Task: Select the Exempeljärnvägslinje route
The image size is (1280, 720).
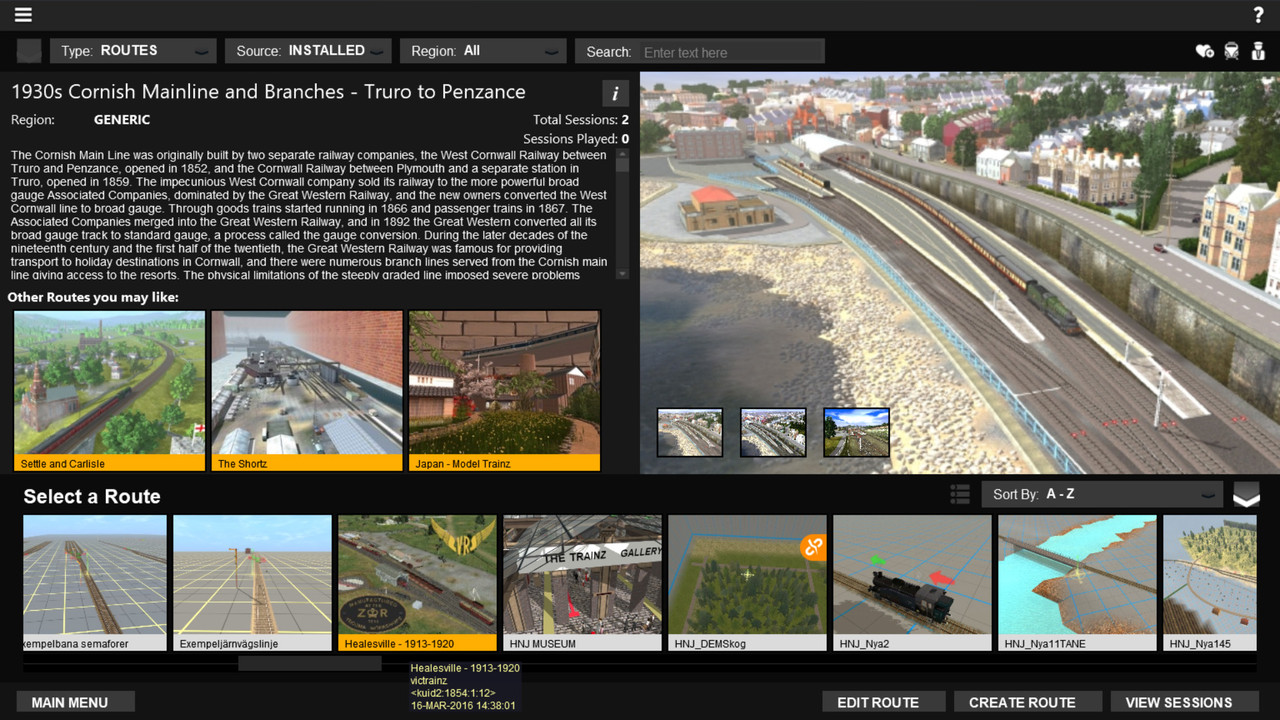Action: (252, 583)
